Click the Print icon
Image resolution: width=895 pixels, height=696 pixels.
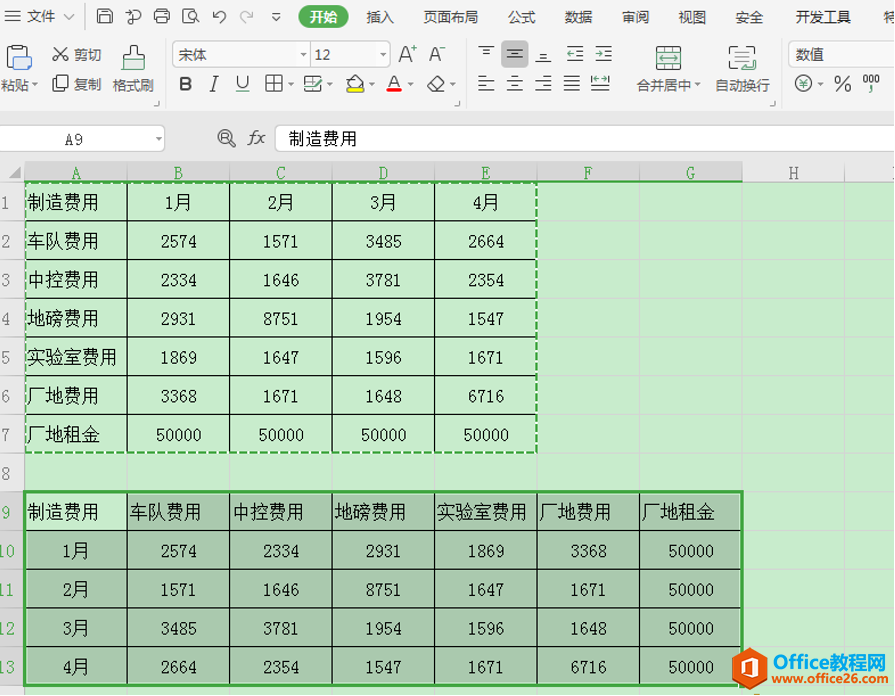(162, 16)
